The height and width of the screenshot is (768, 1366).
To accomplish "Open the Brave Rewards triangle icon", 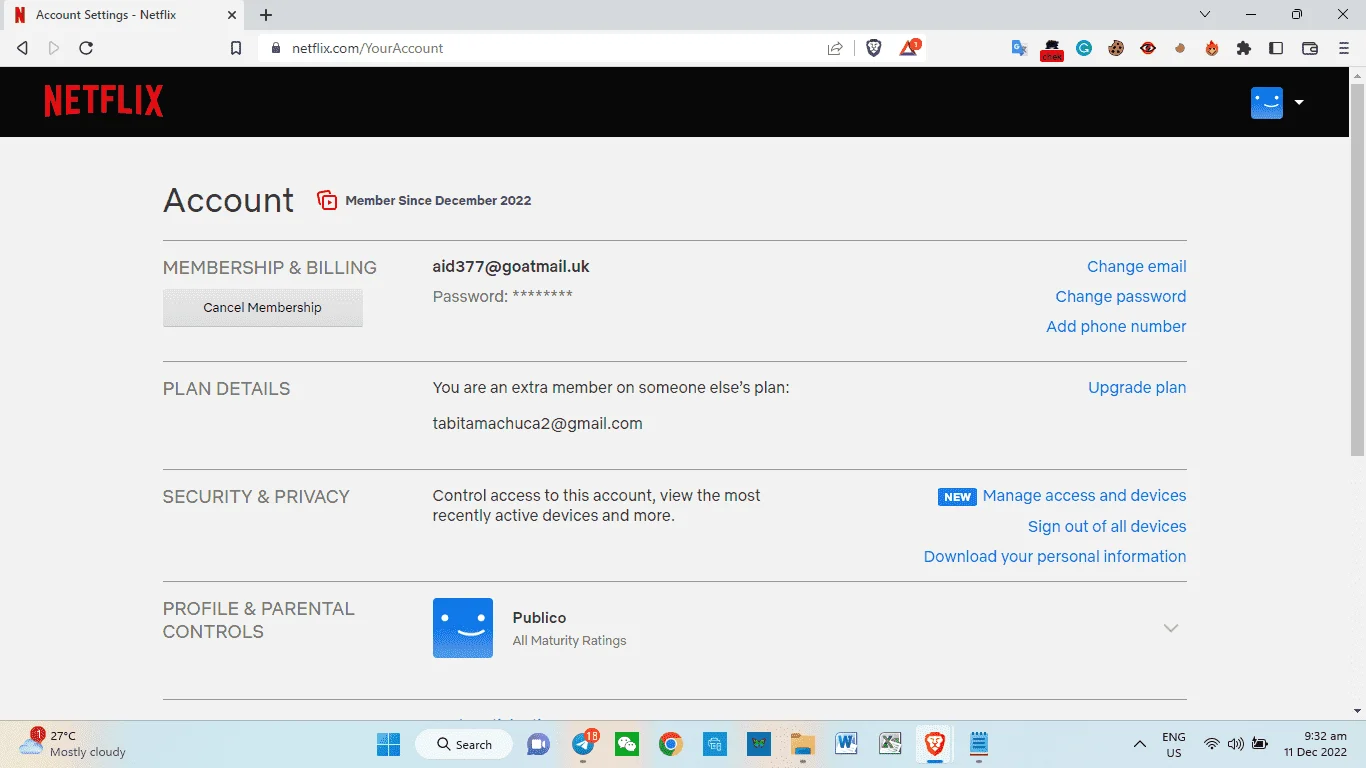I will pyautogui.click(x=909, y=47).
